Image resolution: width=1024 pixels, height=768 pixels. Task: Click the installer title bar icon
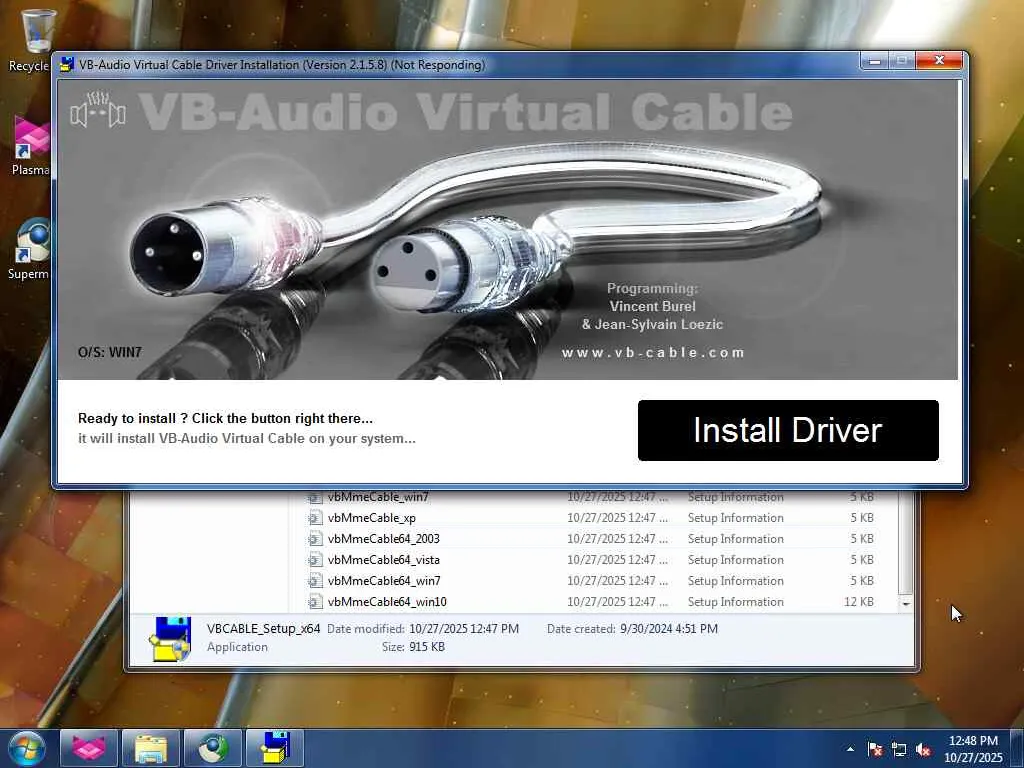[67, 64]
